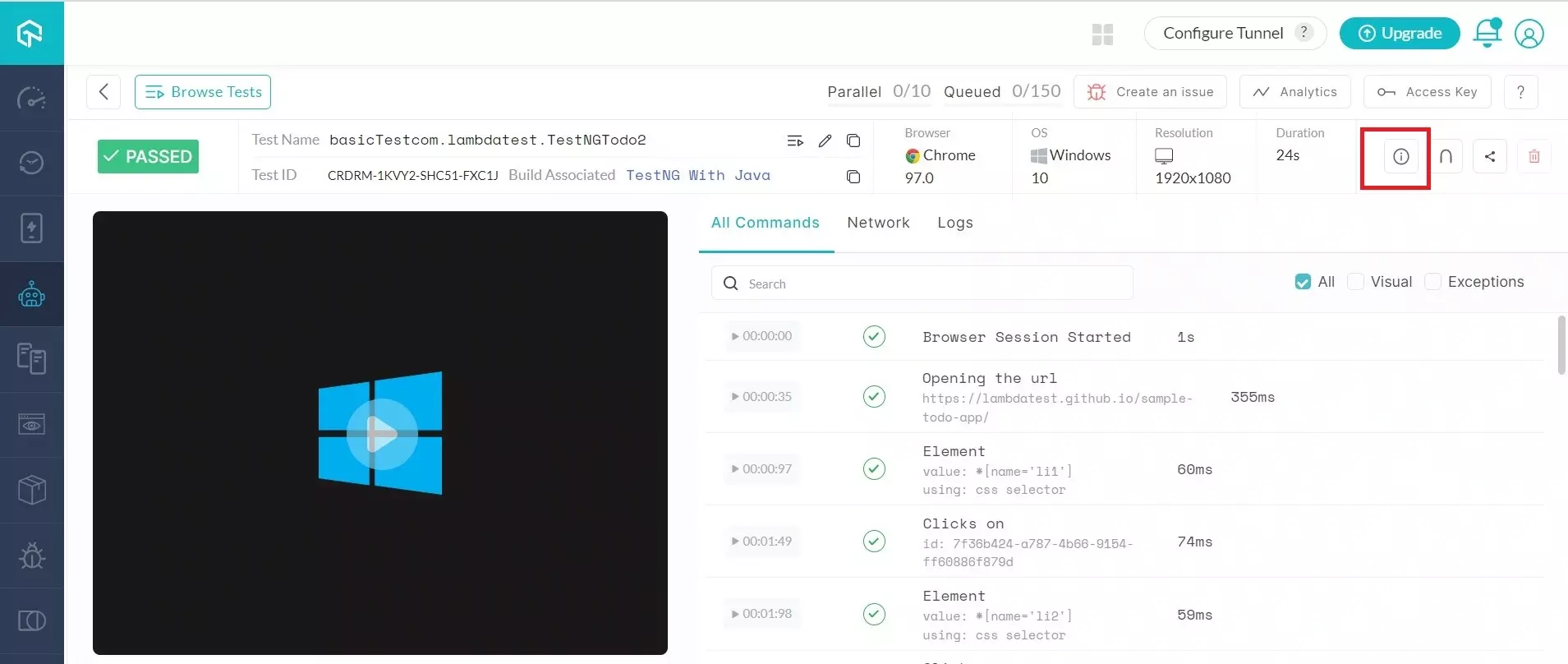The height and width of the screenshot is (664, 1568).
Task: Play the test recording video
Action: [x=381, y=433]
